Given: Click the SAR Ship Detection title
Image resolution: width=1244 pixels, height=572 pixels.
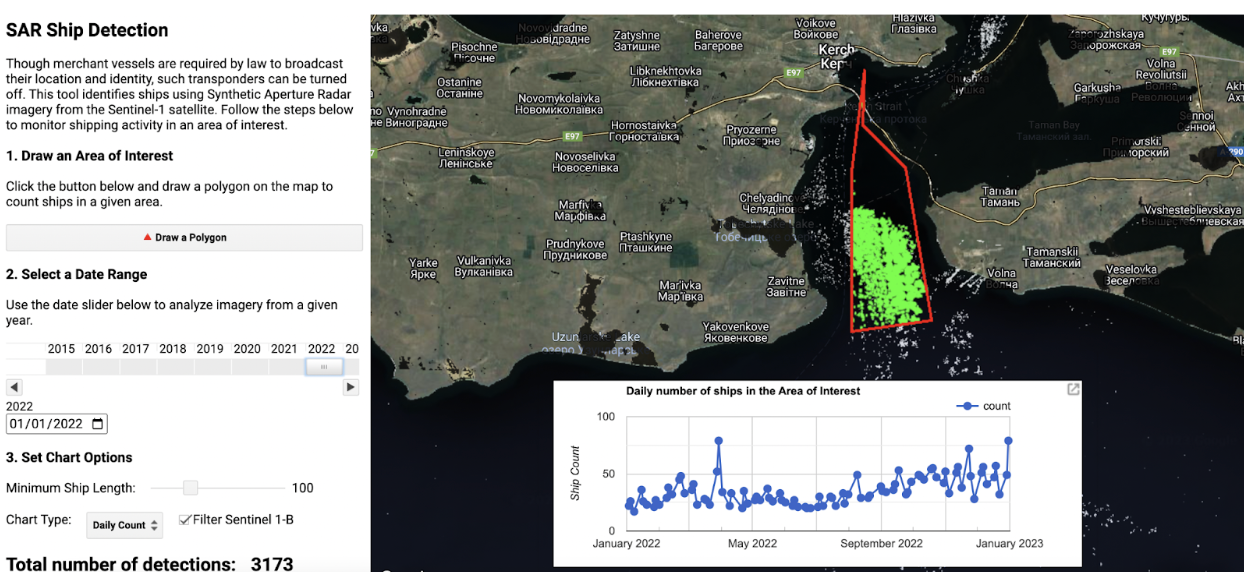Looking at the screenshot, I should click(87, 30).
